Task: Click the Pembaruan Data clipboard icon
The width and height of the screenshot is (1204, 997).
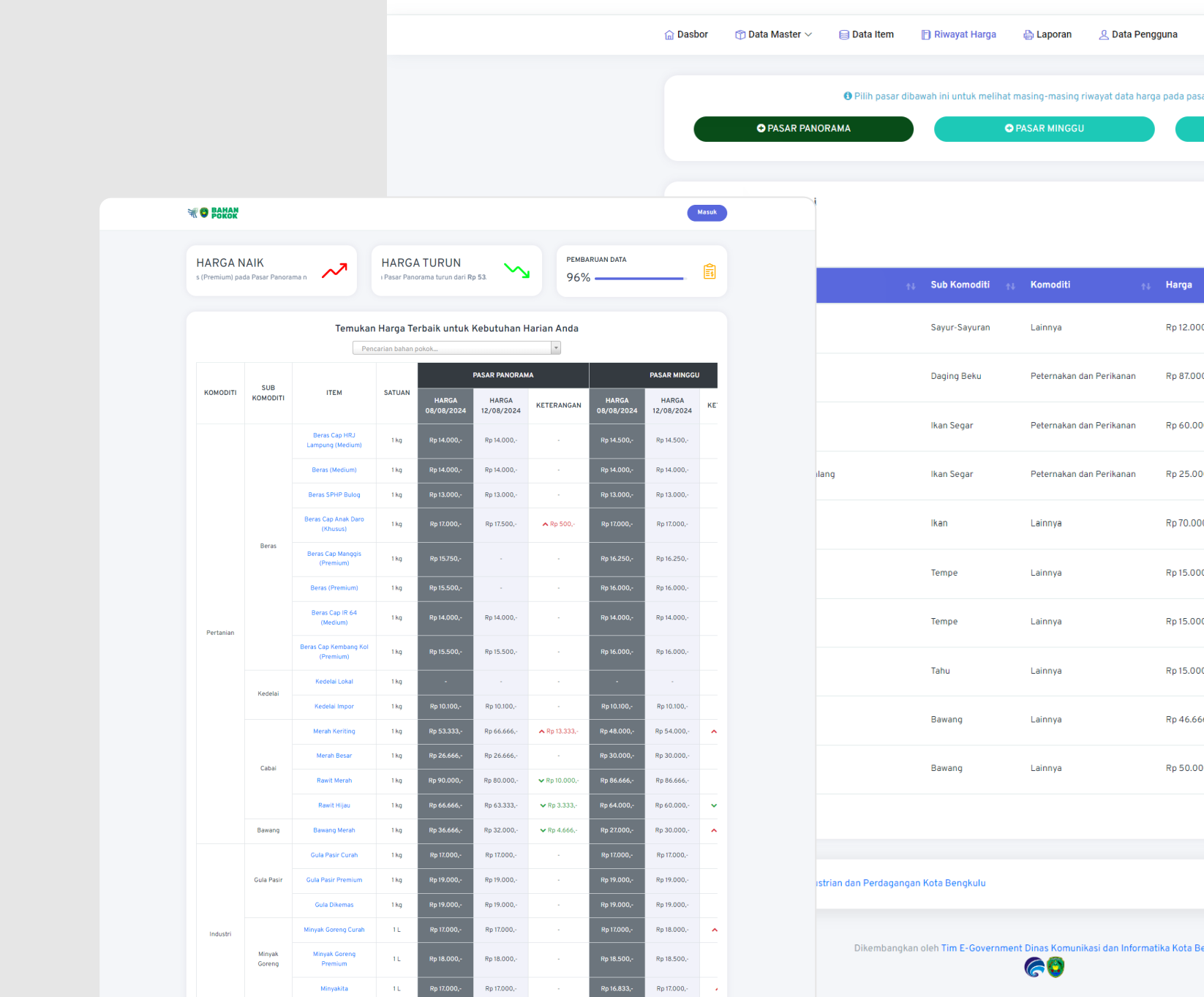Action: click(710, 271)
